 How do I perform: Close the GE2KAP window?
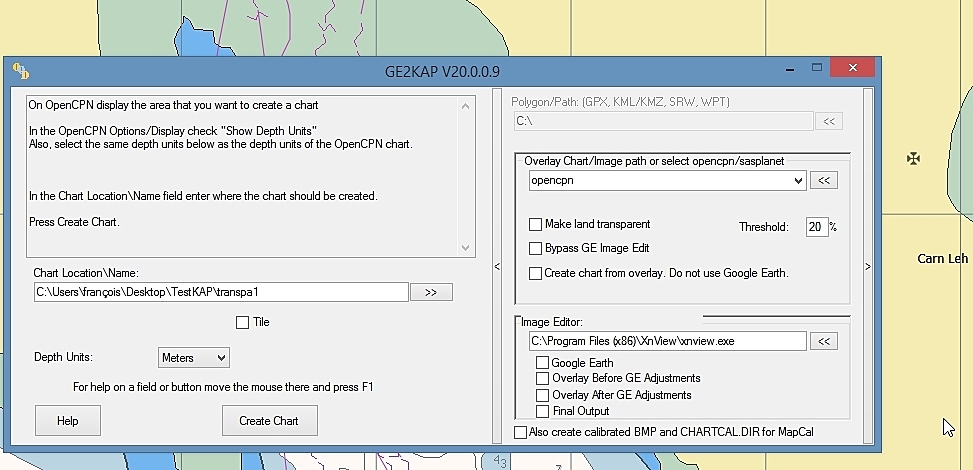point(853,68)
